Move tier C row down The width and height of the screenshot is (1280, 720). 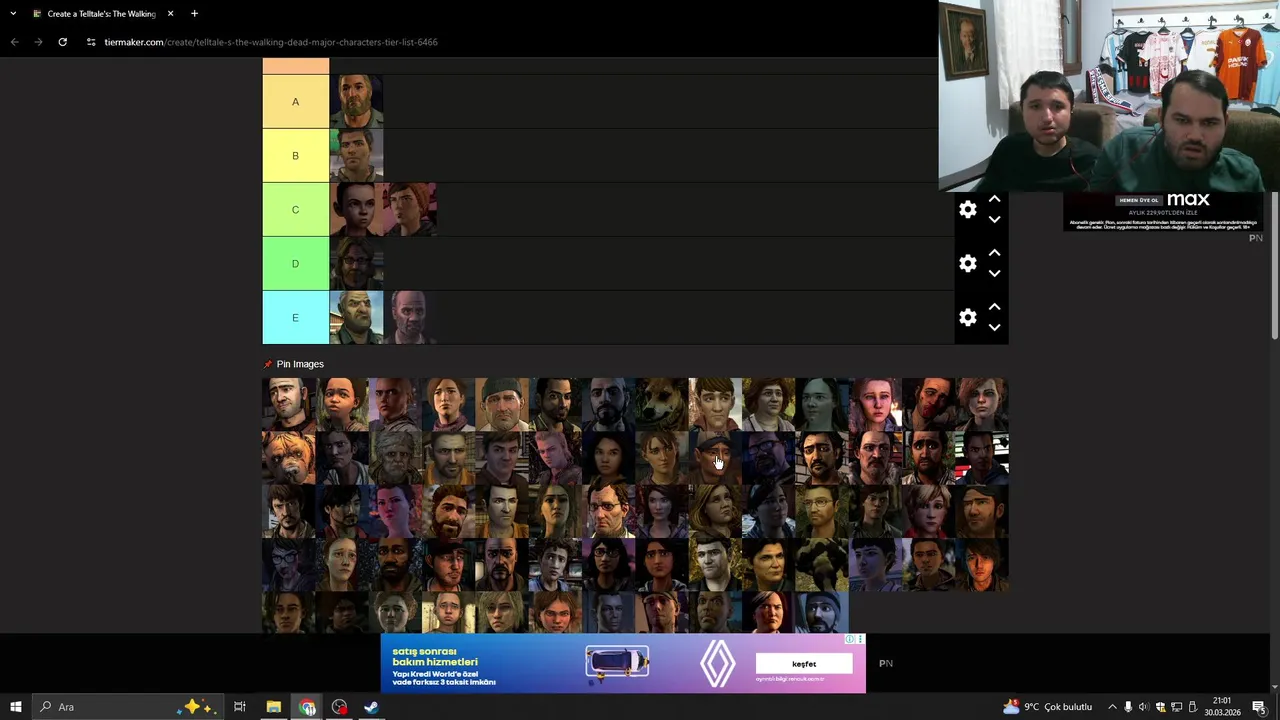tap(994, 220)
